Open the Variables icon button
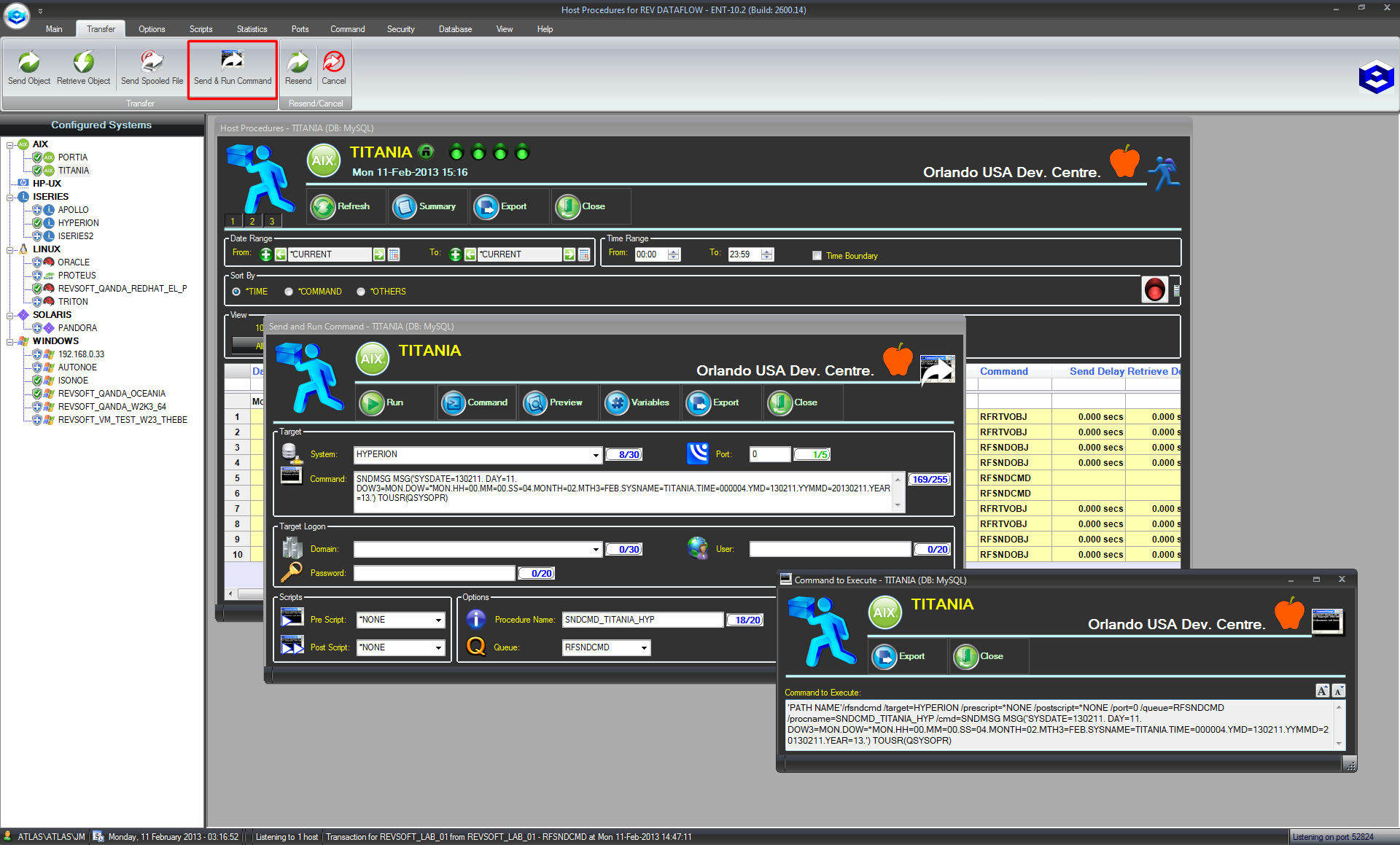1400x845 pixels. coord(618,402)
